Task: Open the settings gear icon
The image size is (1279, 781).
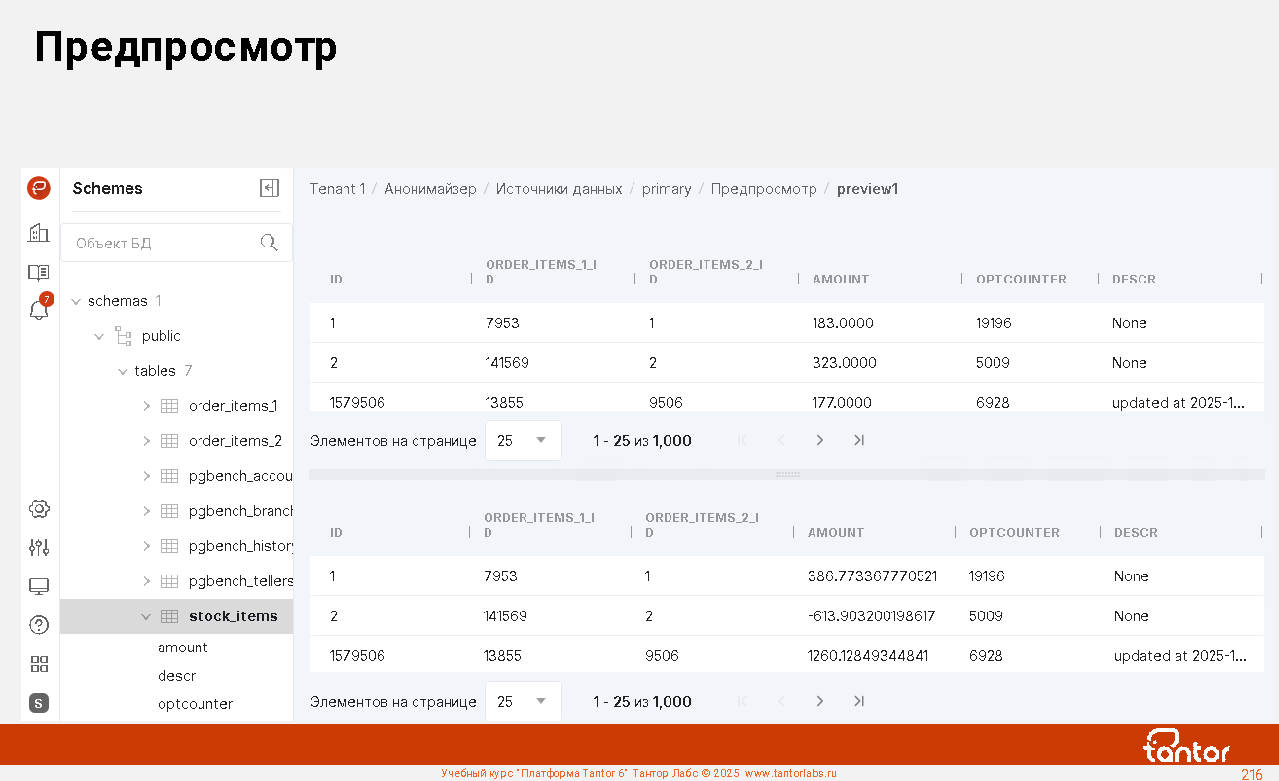Action: coord(39,509)
